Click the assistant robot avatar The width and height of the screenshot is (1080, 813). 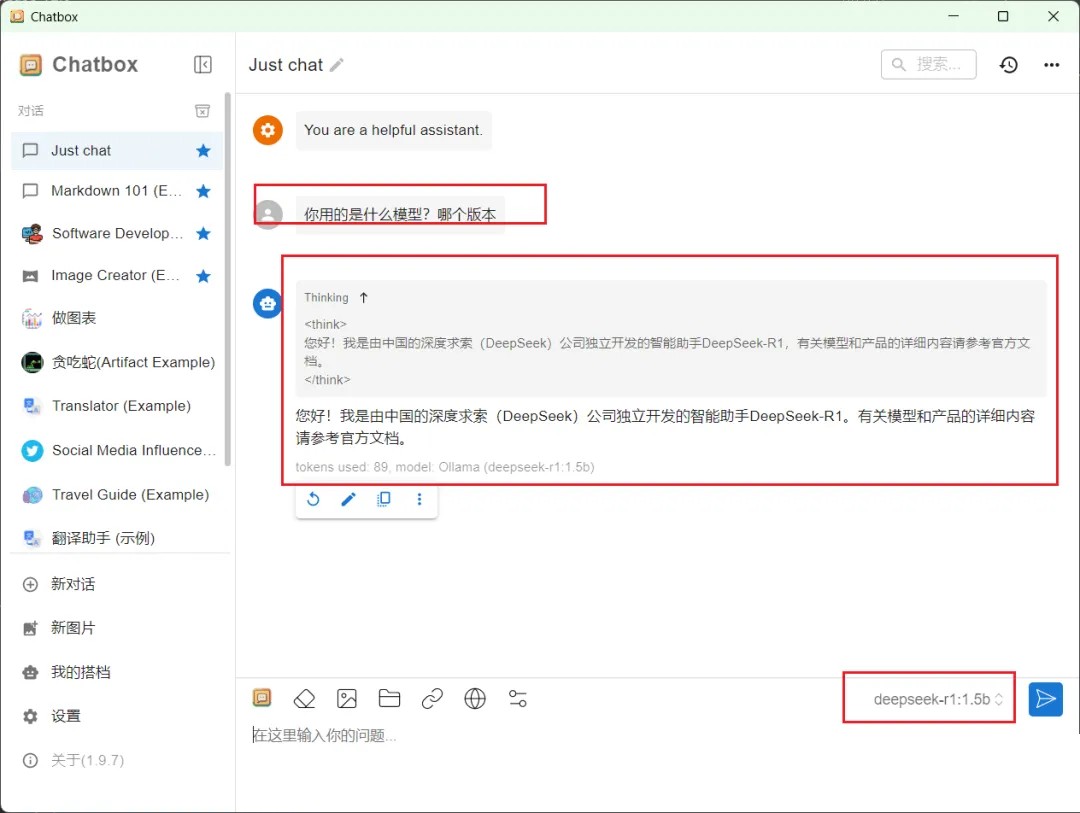pos(267,303)
